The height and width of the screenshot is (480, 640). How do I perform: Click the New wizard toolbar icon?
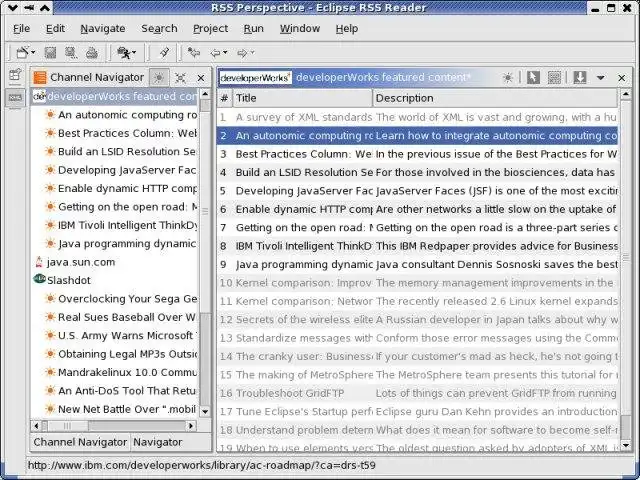(x=22, y=52)
